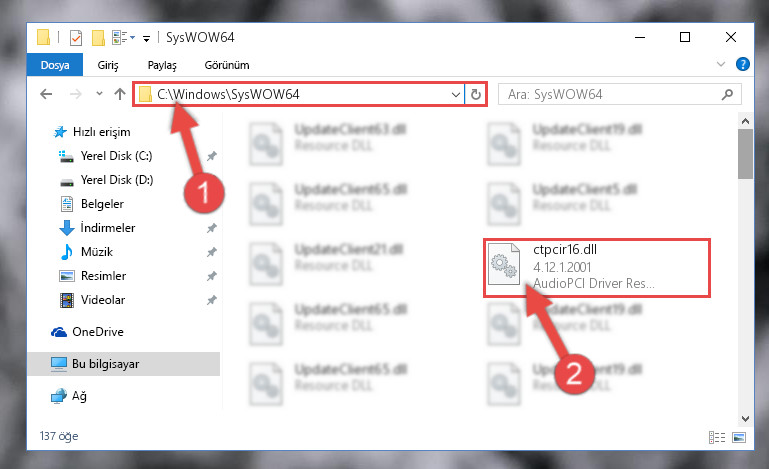Open the Help question mark icon
Image resolution: width=769 pixels, height=469 pixels.
click(x=743, y=64)
